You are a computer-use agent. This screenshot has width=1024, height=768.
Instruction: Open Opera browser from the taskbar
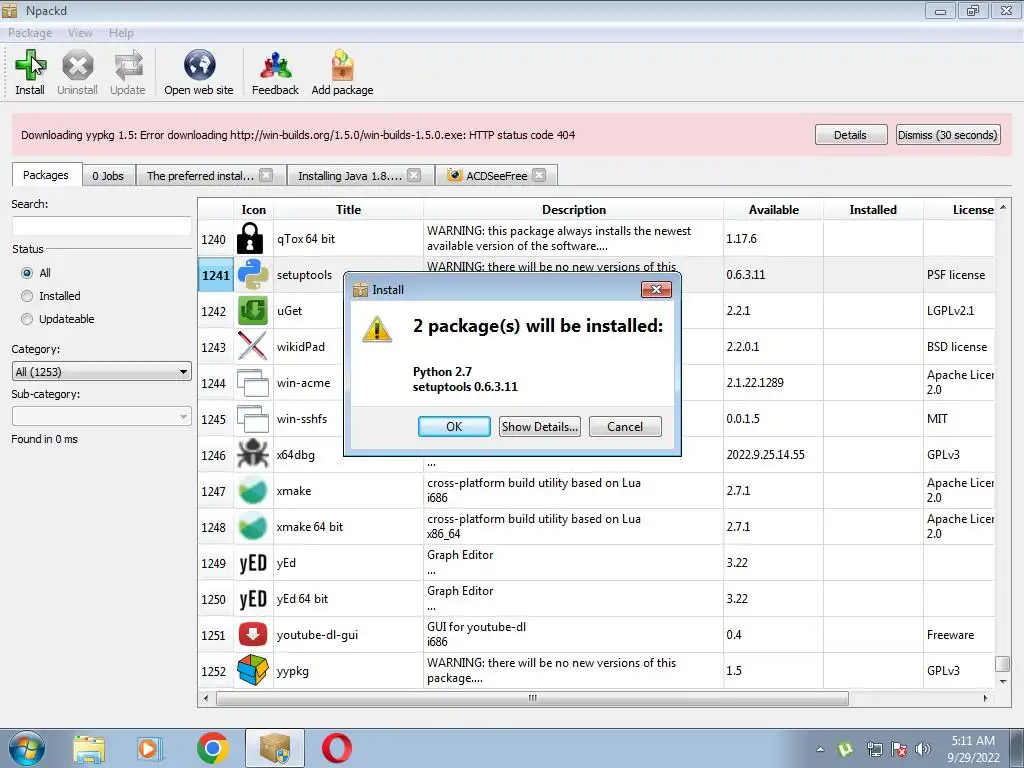[x=336, y=748]
